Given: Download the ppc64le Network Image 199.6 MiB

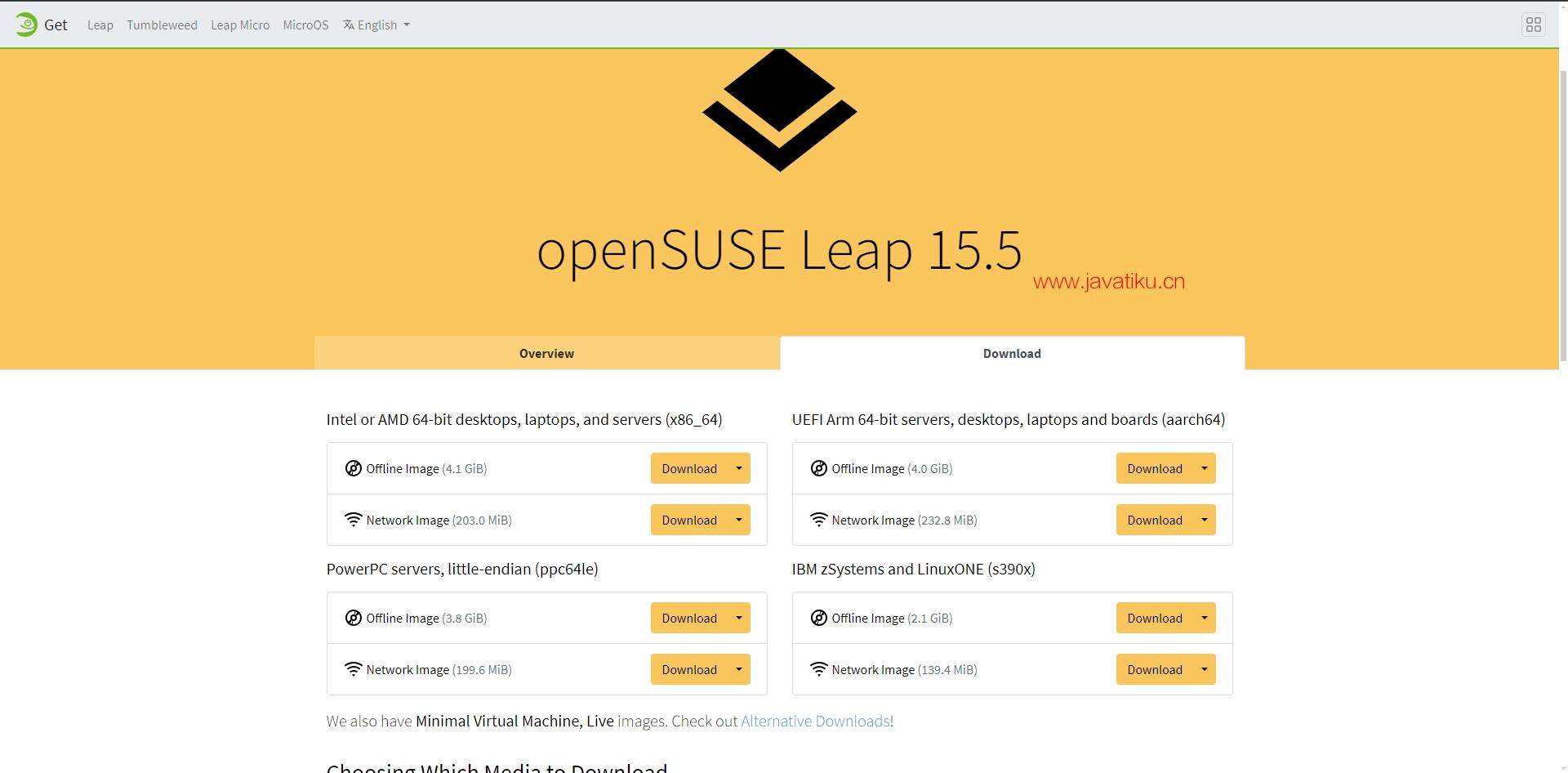Looking at the screenshot, I should click(689, 669).
